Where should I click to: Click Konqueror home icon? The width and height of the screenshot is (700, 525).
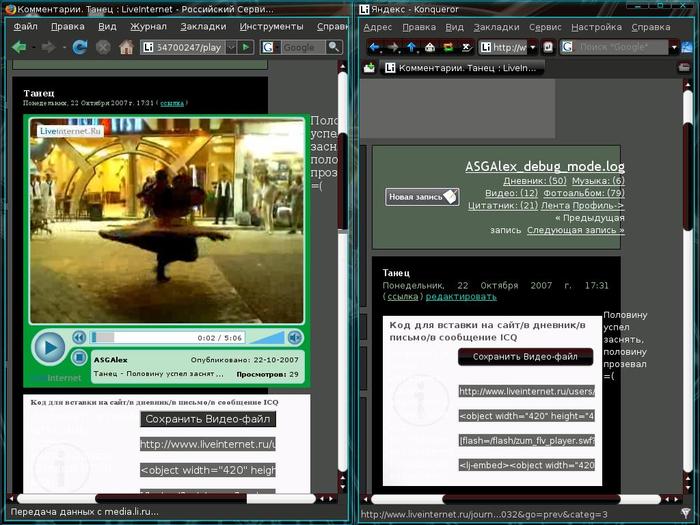[429, 47]
